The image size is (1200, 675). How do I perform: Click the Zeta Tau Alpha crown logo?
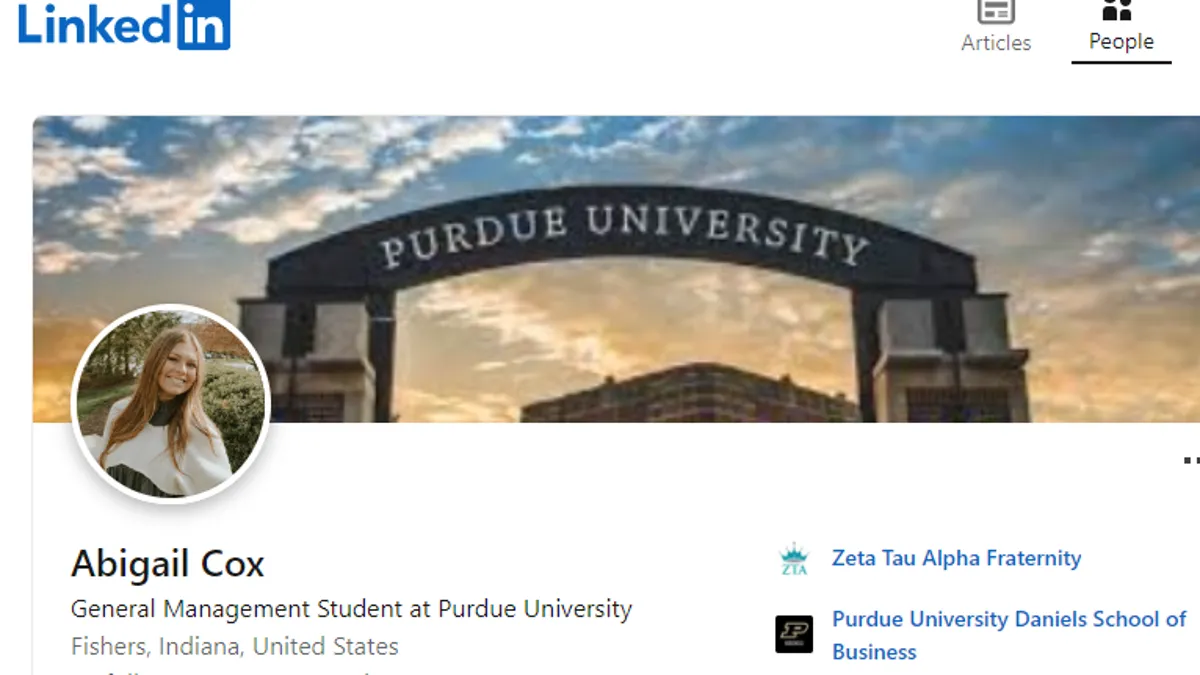click(794, 559)
